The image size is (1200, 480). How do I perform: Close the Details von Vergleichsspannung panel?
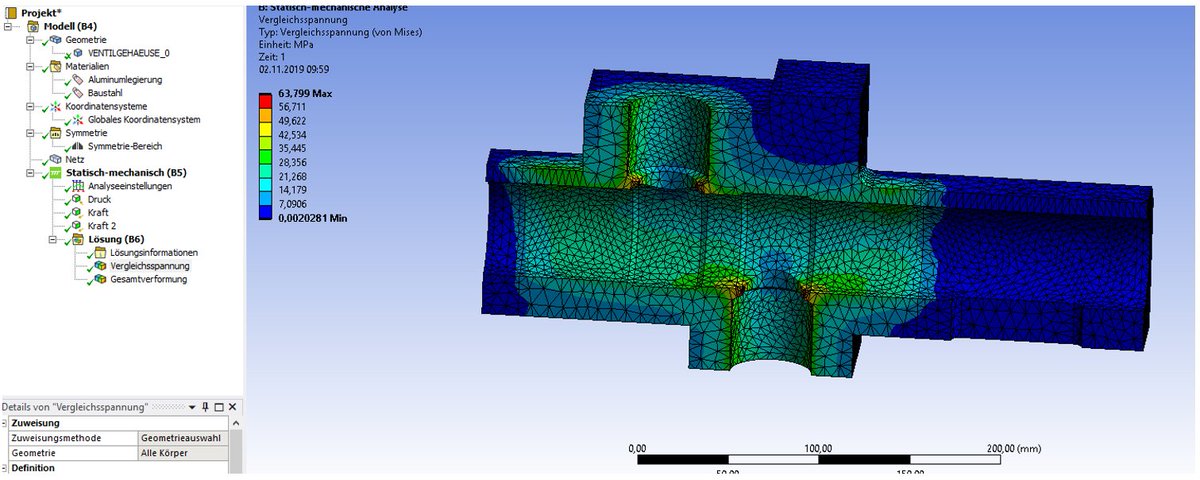point(233,407)
